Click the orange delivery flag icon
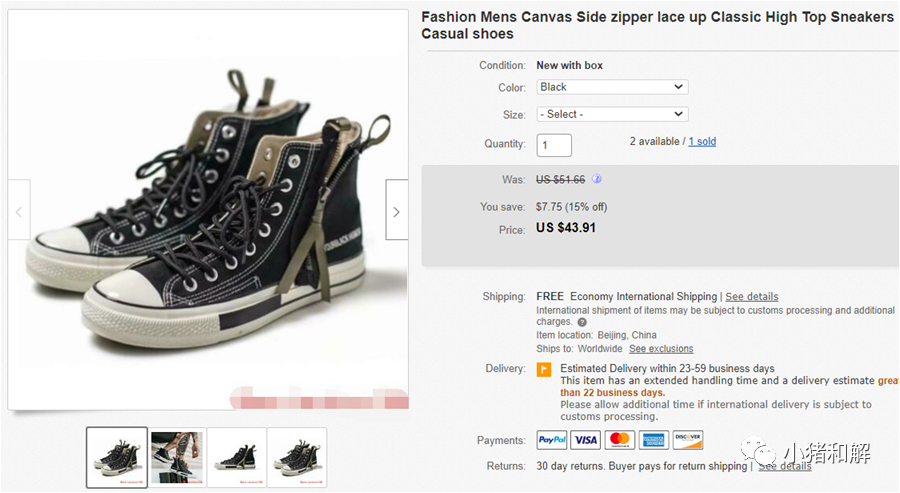Image resolution: width=900 pixels, height=493 pixels. tap(544, 370)
